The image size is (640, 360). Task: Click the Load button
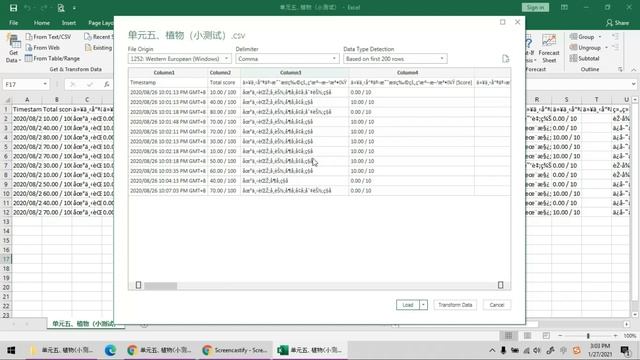tap(407, 305)
